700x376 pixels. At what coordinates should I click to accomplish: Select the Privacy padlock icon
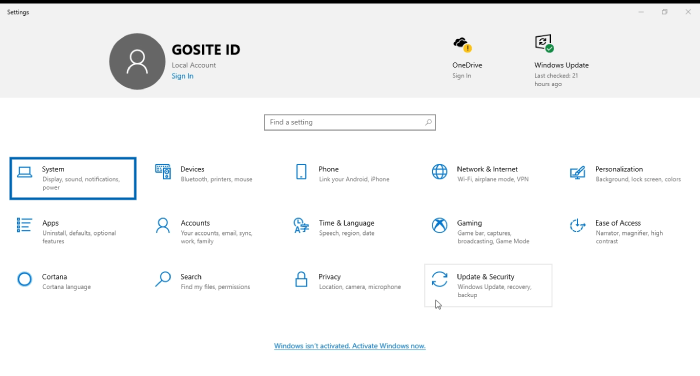point(301,279)
